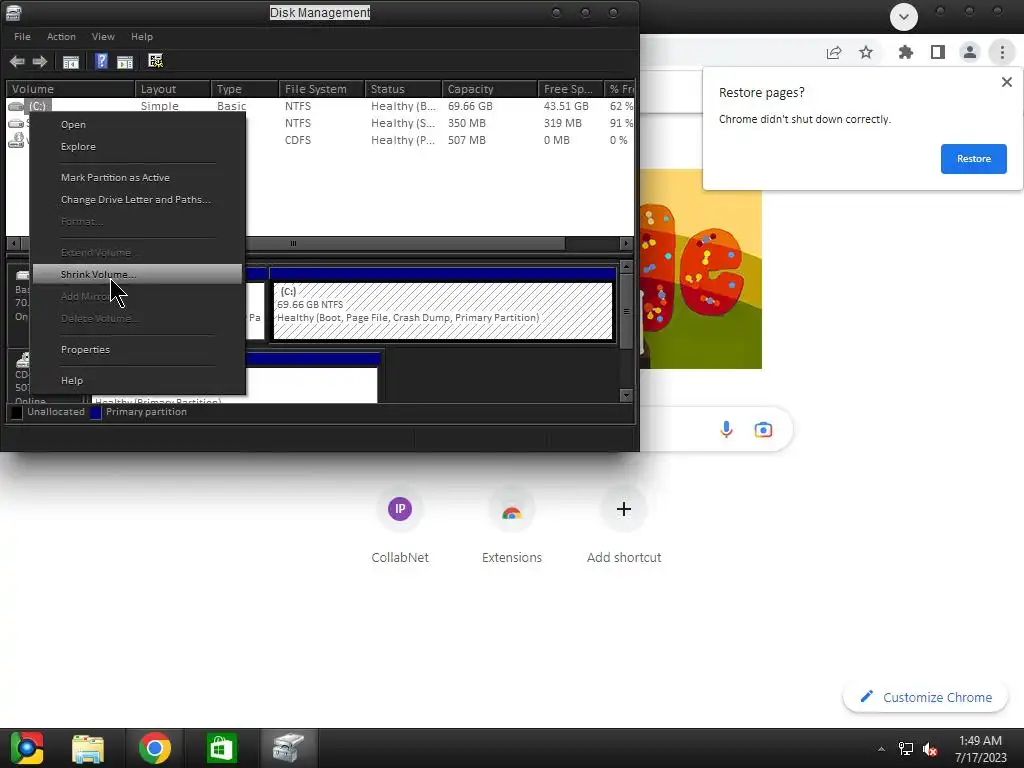Viewport: 1024px width, 768px height.
Task: Open the Help menu in menu bar
Action: click(x=142, y=37)
